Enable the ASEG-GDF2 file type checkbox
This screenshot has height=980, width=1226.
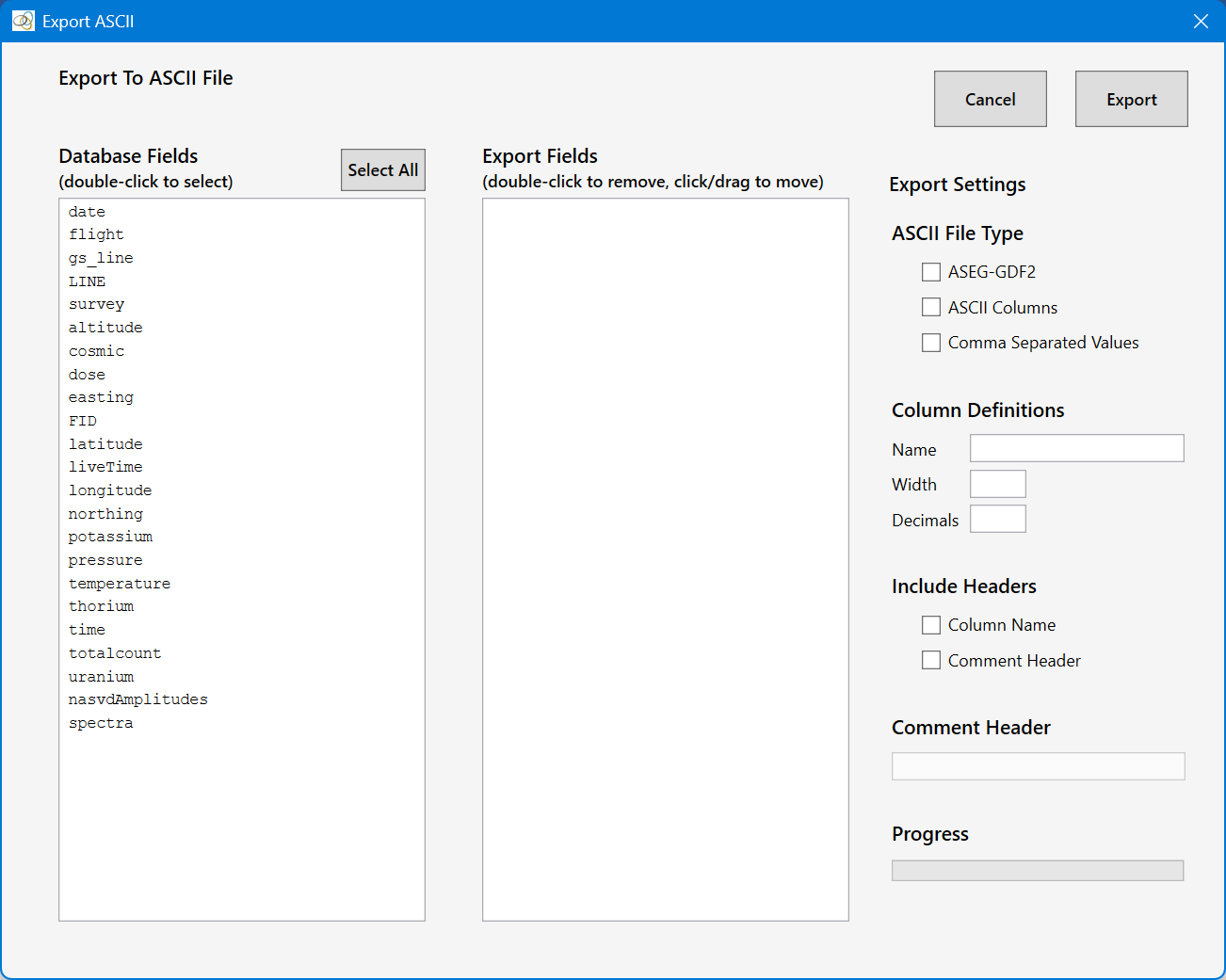[931, 272]
